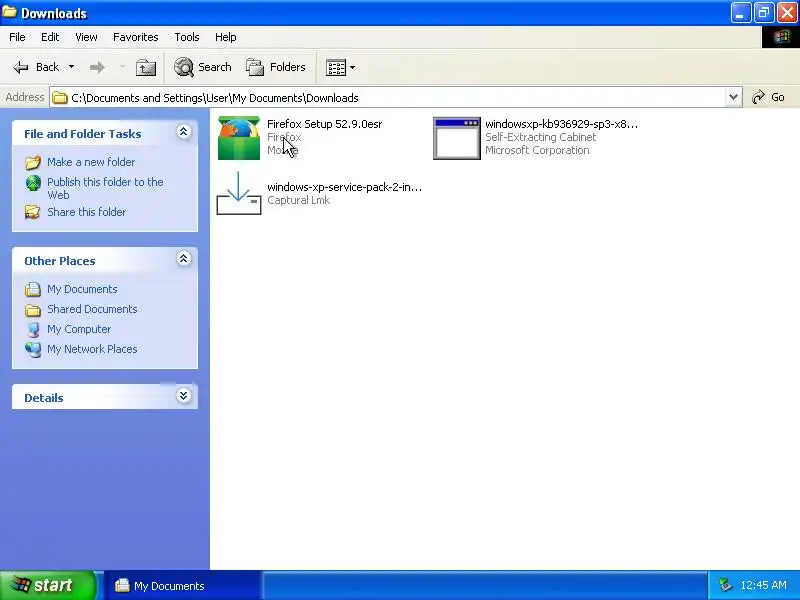800x600 pixels.
Task: Click the My Computer icon in sidebar
Action: pos(33,330)
